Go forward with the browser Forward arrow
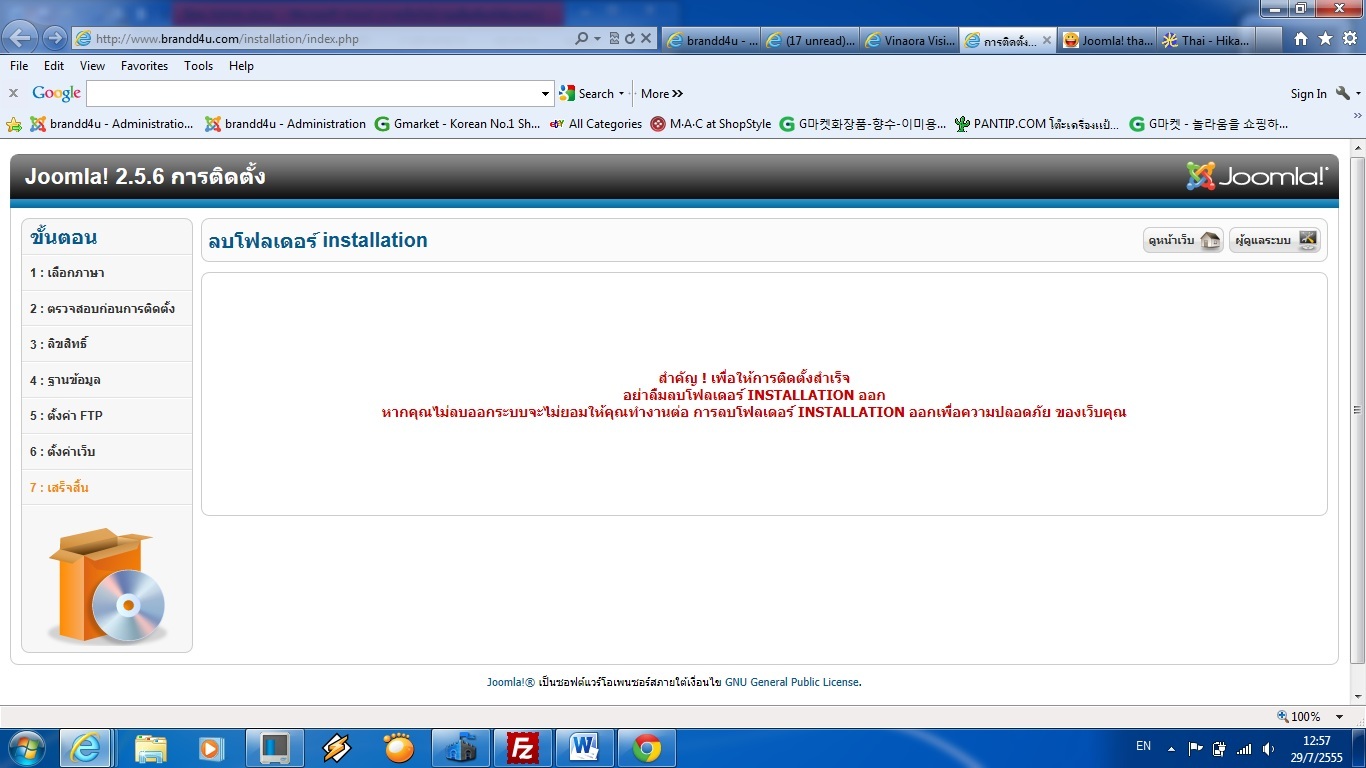Viewport: 1366px width, 768px height. click(55, 38)
